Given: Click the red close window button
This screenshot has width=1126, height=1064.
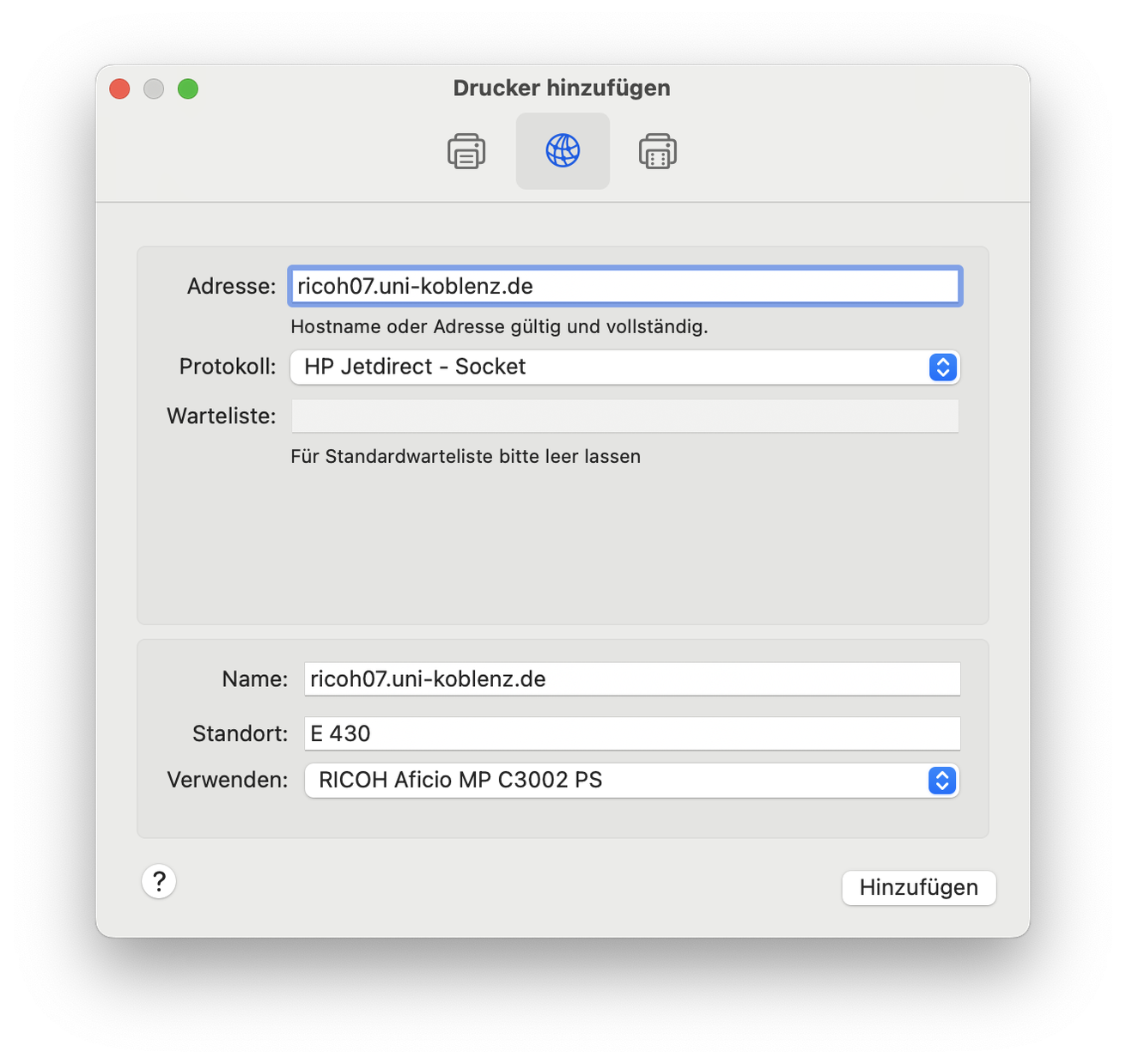Looking at the screenshot, I should click(120, 88).
